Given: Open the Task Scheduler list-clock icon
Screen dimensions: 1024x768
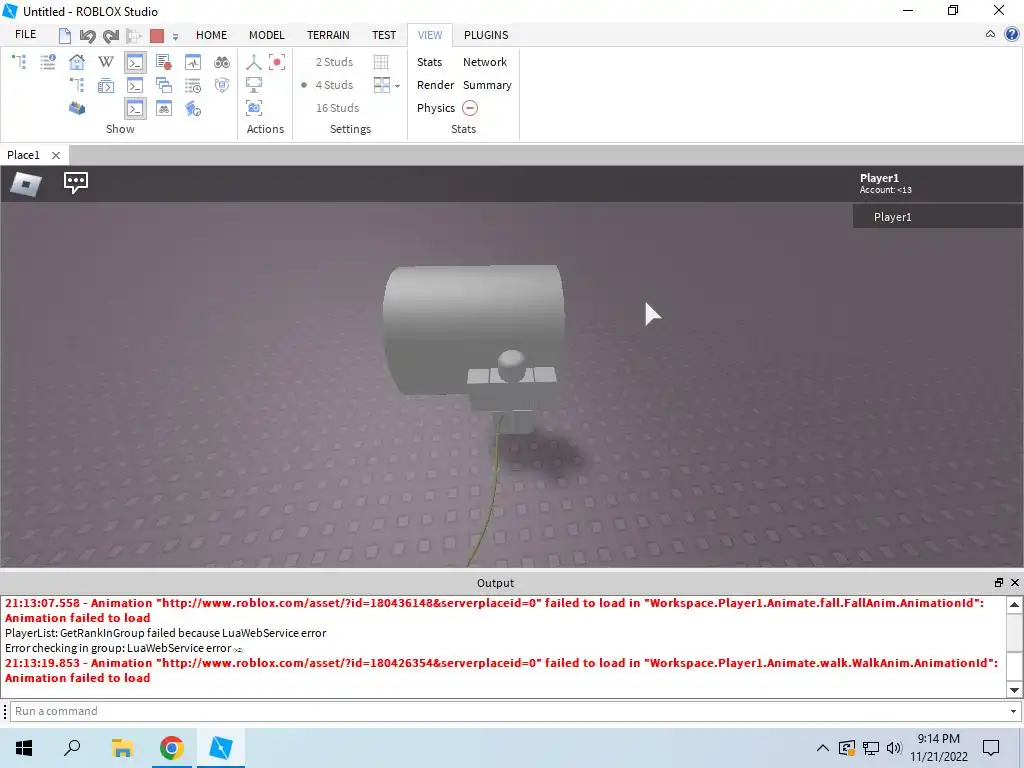Looking at the screenshot, I should (x=193, y=85).
